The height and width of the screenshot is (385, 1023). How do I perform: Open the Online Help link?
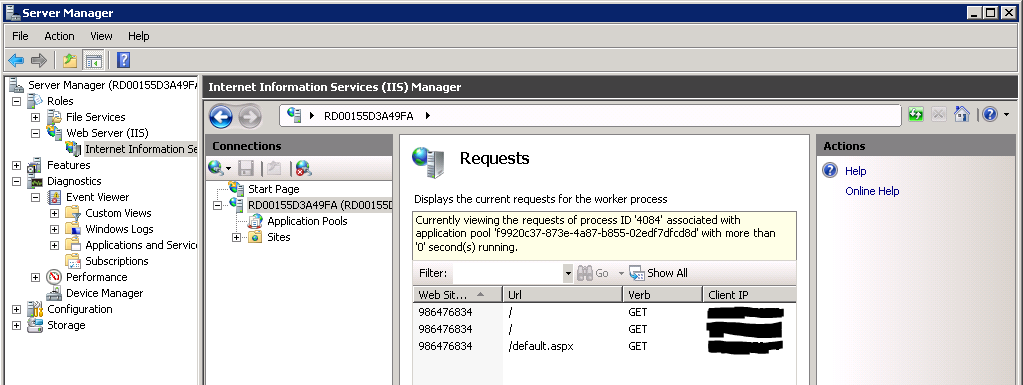[x=872, y=191]
